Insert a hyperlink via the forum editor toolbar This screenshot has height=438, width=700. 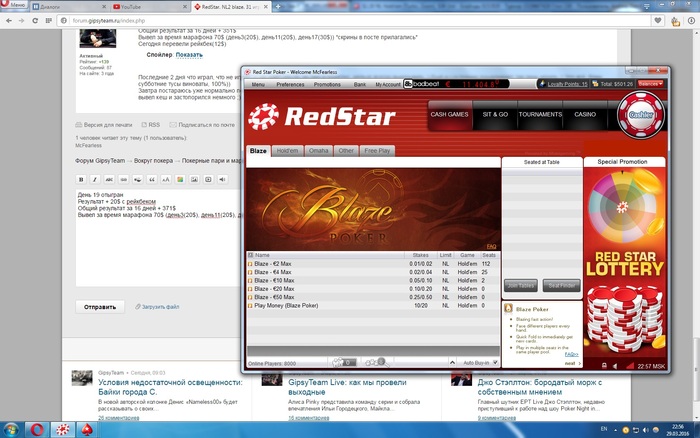pyautogui.click(x=124, y=179)
